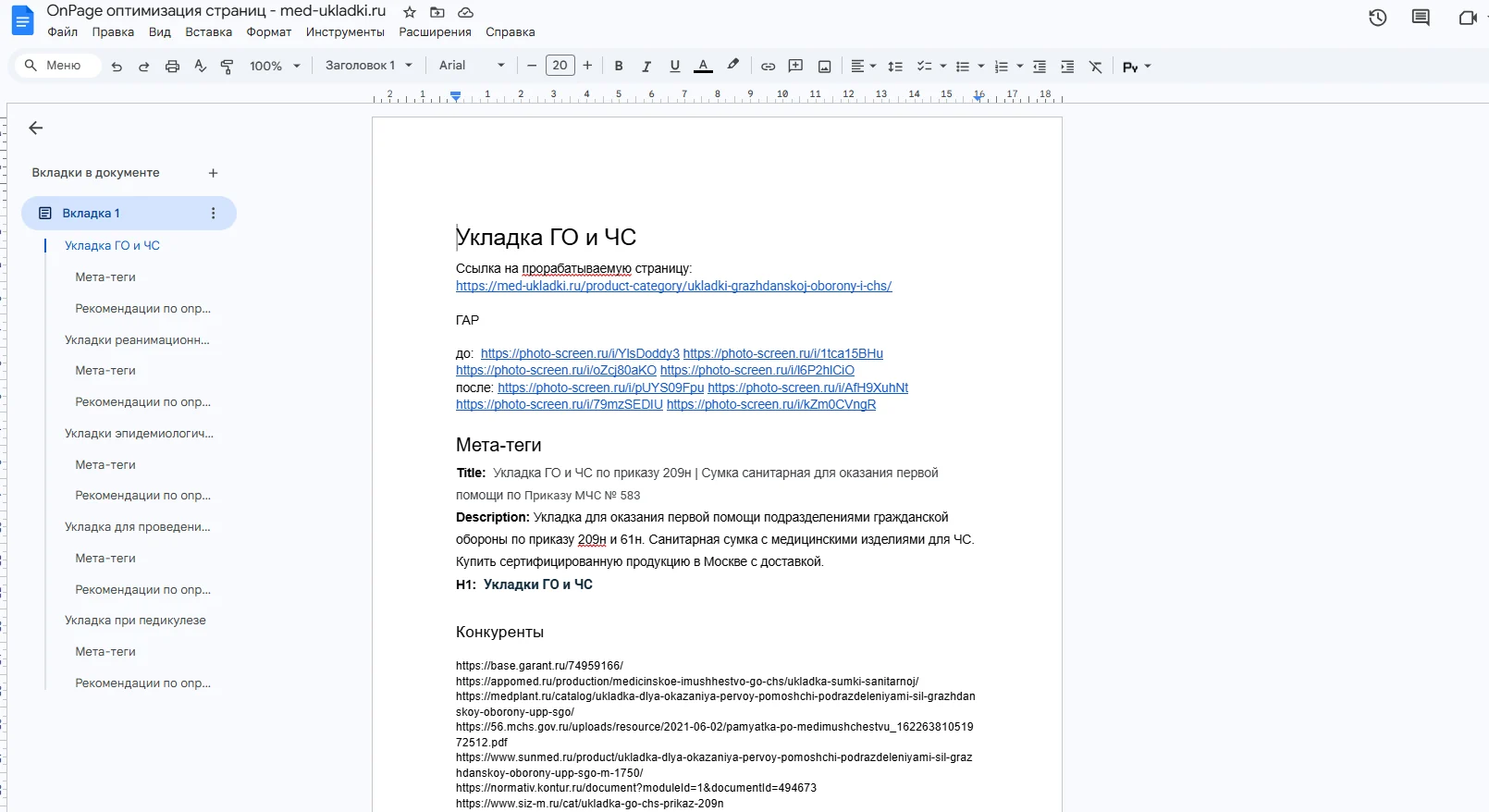Open the text color picker
The width and height of the screenshot is (1489, 812).
[x=703, y=67]
